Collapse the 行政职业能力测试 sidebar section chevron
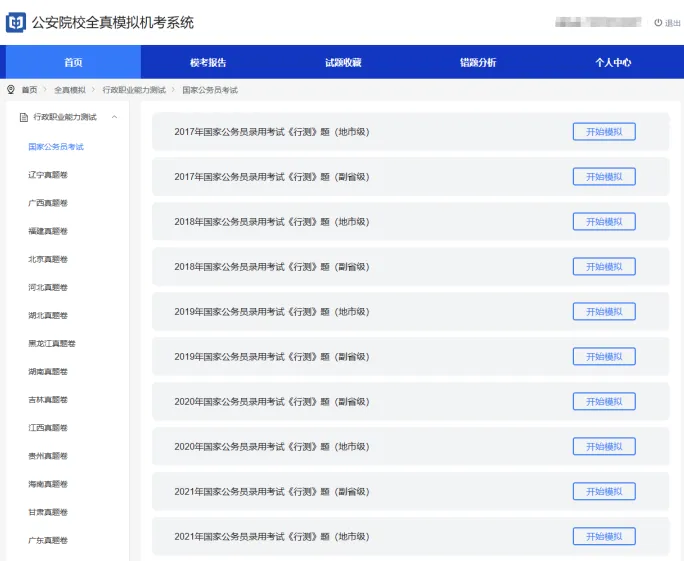 114,117
